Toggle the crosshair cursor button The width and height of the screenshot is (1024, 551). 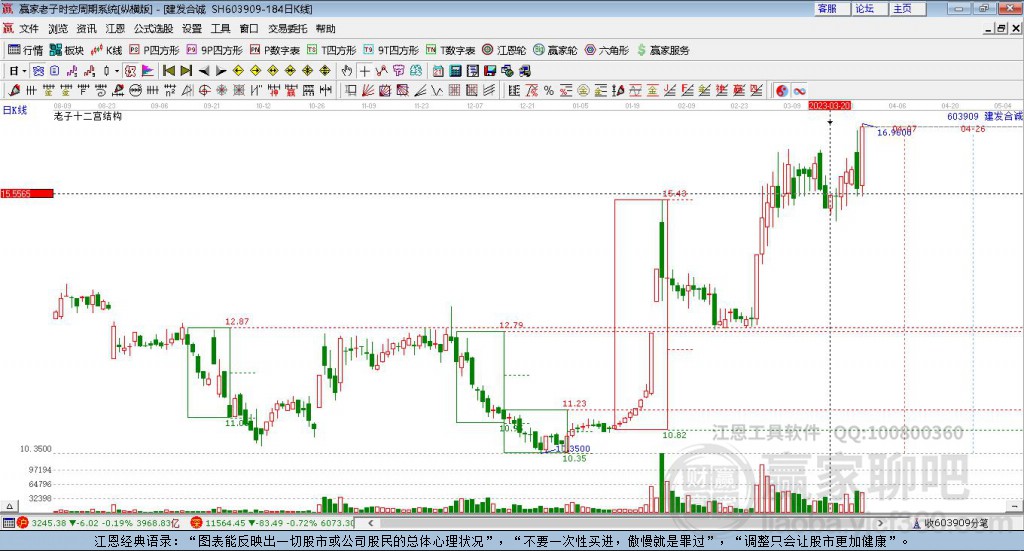(x=364, y=71)
